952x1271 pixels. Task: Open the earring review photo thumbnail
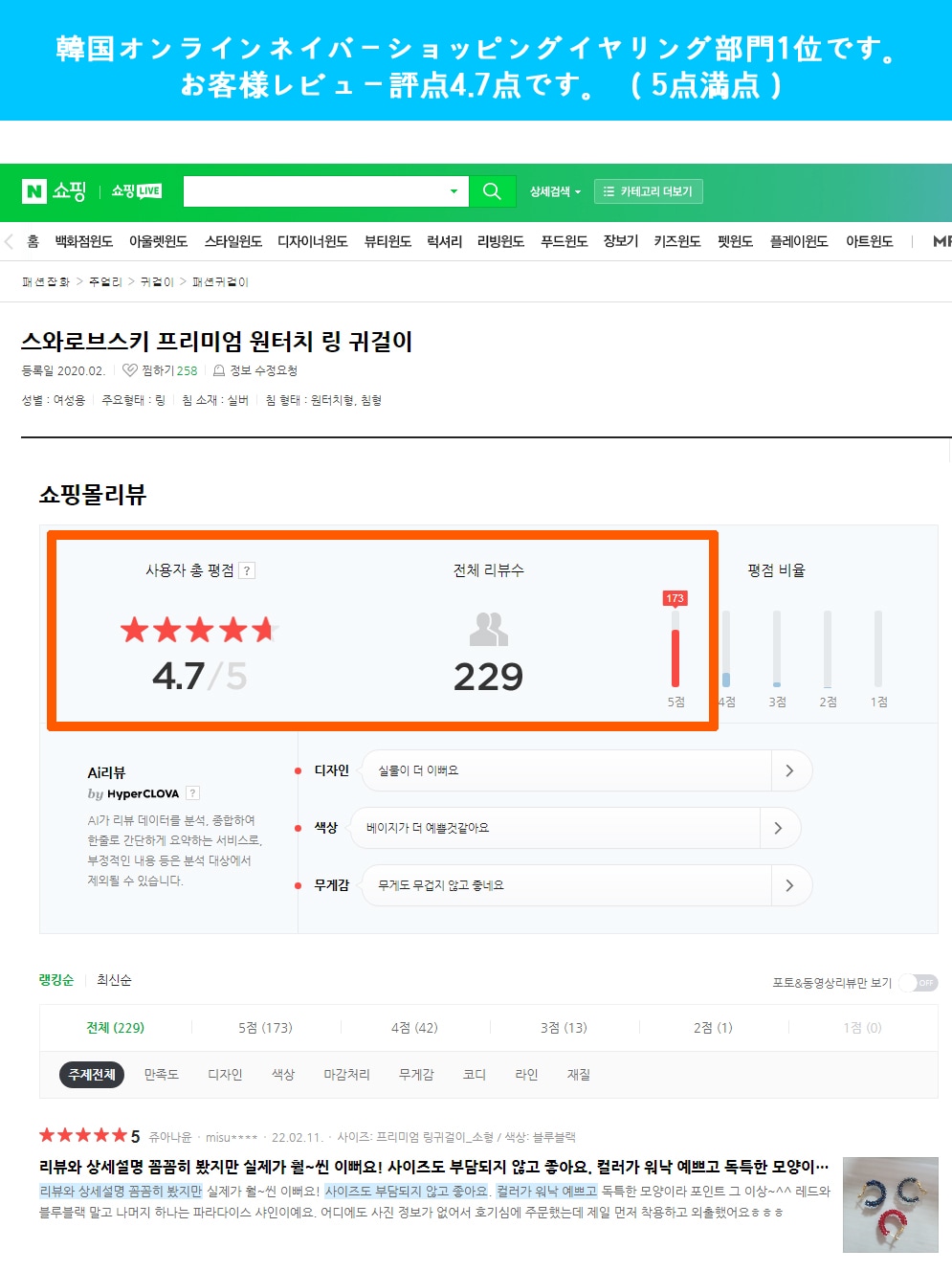tap(890, 1204)
